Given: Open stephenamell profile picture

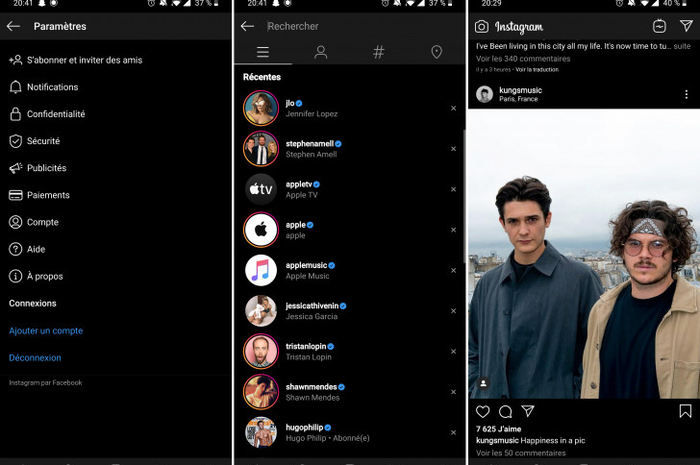Looking at the screenshot, I should click(x=261, y=149).
